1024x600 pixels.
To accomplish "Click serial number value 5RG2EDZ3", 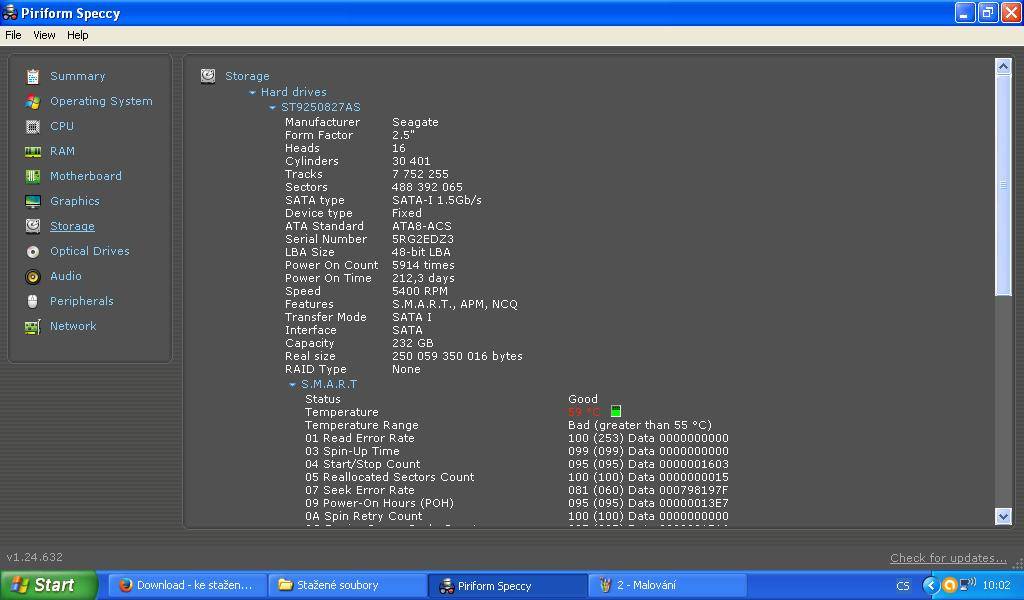I will [423, 240].
